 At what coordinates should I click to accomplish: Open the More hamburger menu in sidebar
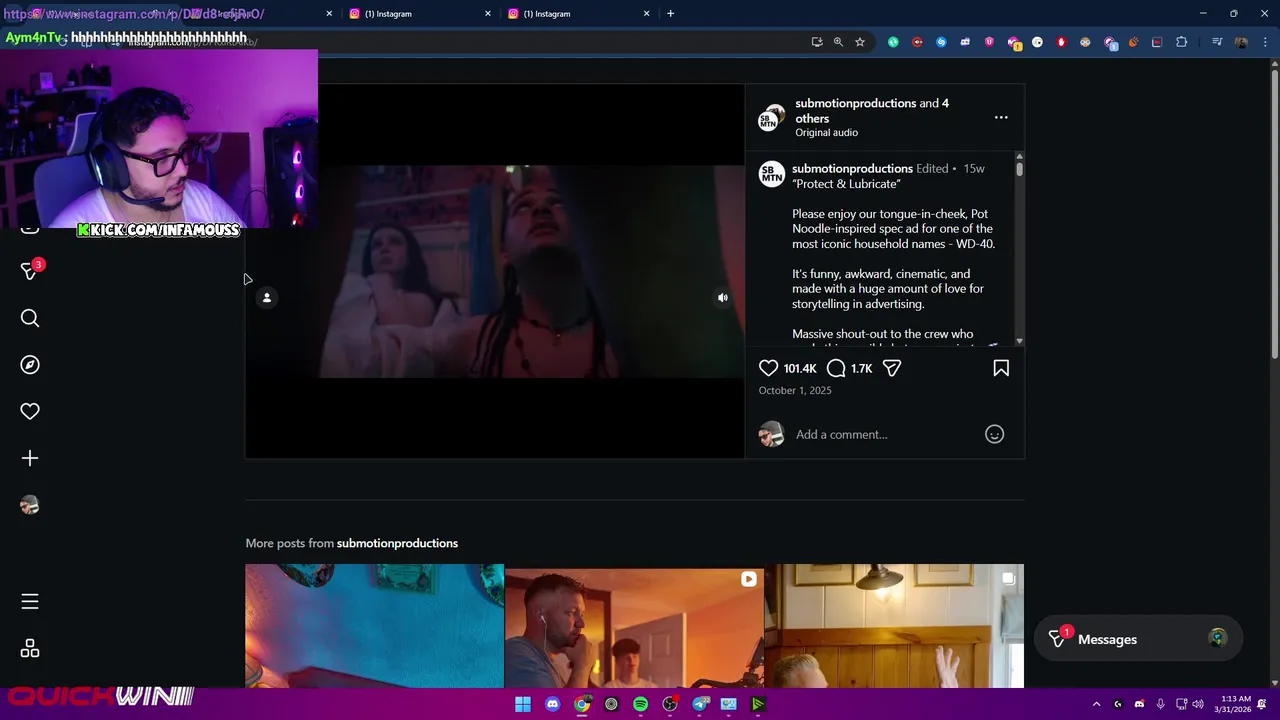[30, 601]
